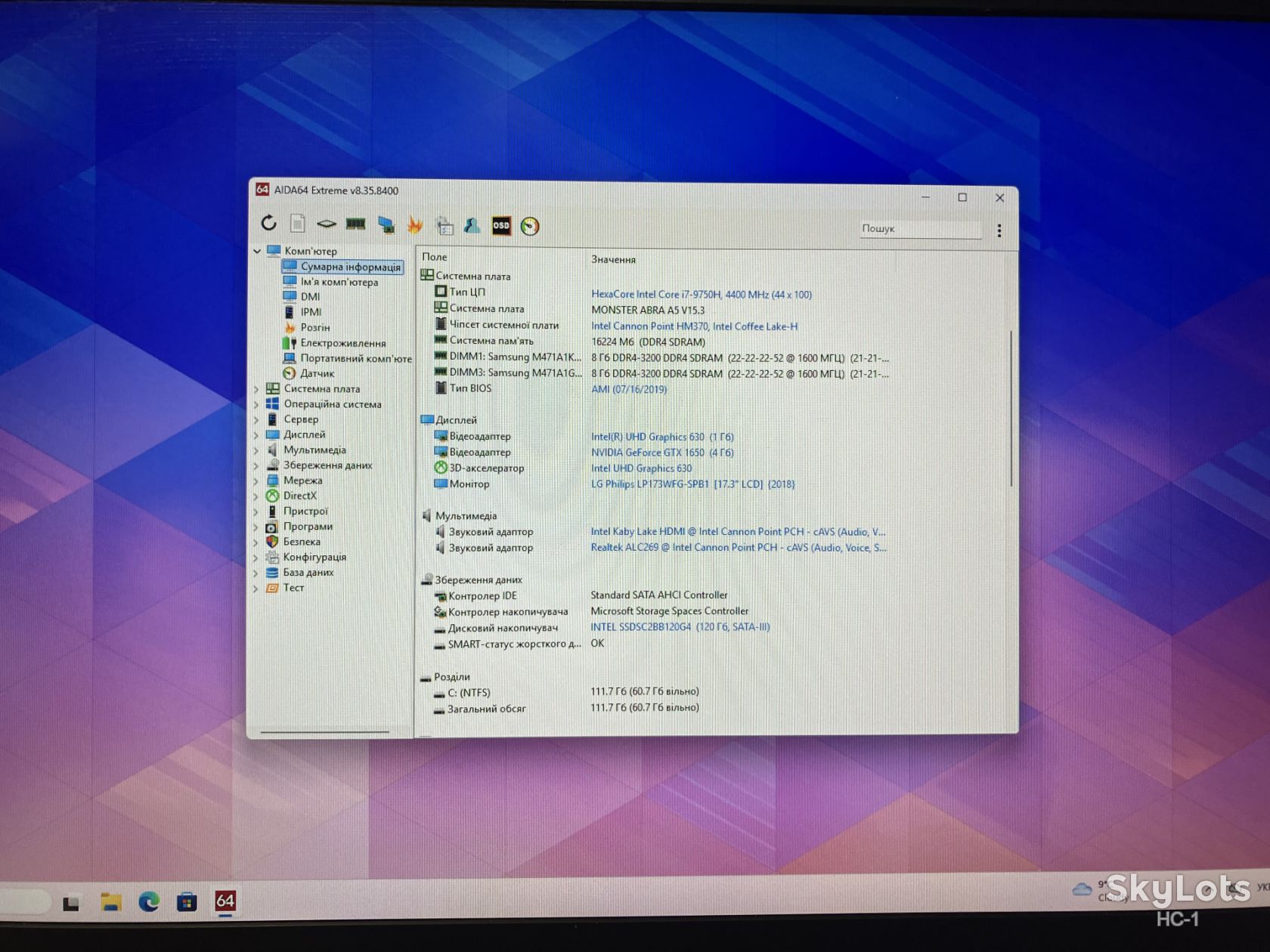This screenshot has height=952, width=1270.
Task: Expand the Системна плата tree node
Action: tap(256, 389)
